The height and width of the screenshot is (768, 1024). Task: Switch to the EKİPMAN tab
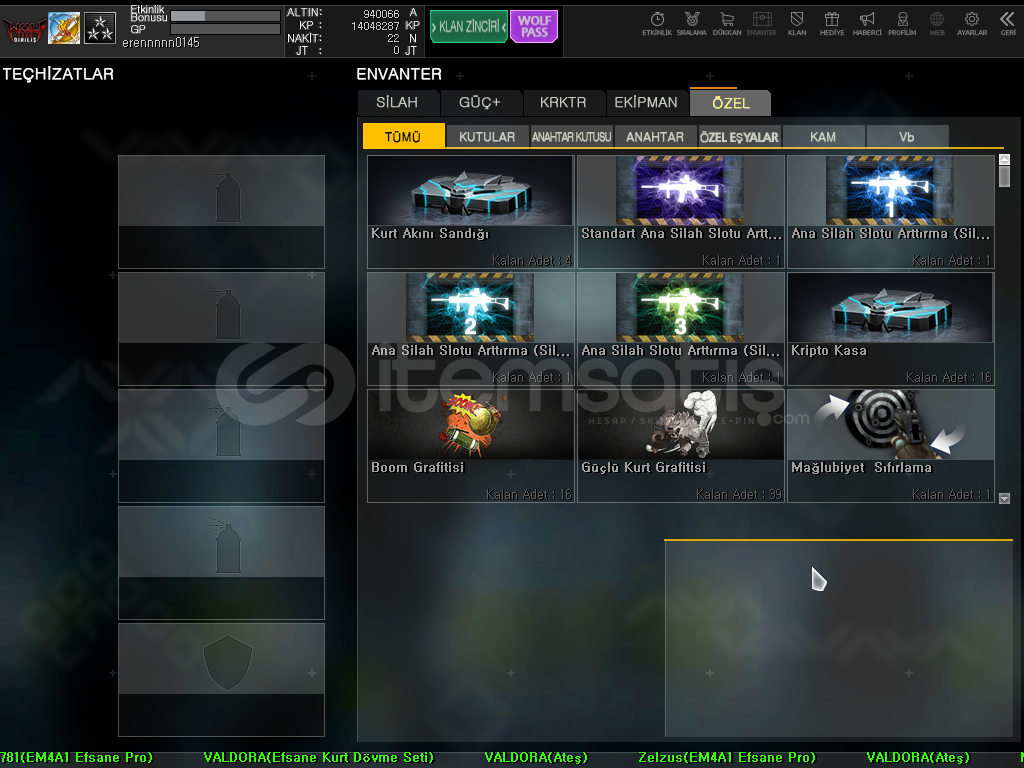click(646, 103)
